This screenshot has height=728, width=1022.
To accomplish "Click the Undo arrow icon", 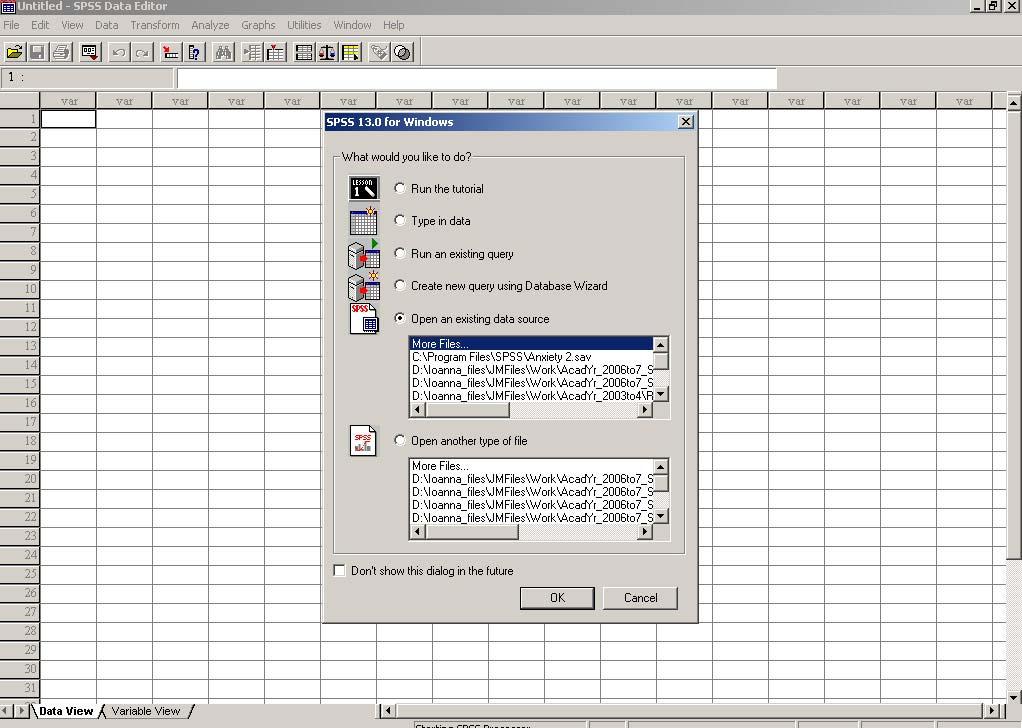I will point(119,52).
